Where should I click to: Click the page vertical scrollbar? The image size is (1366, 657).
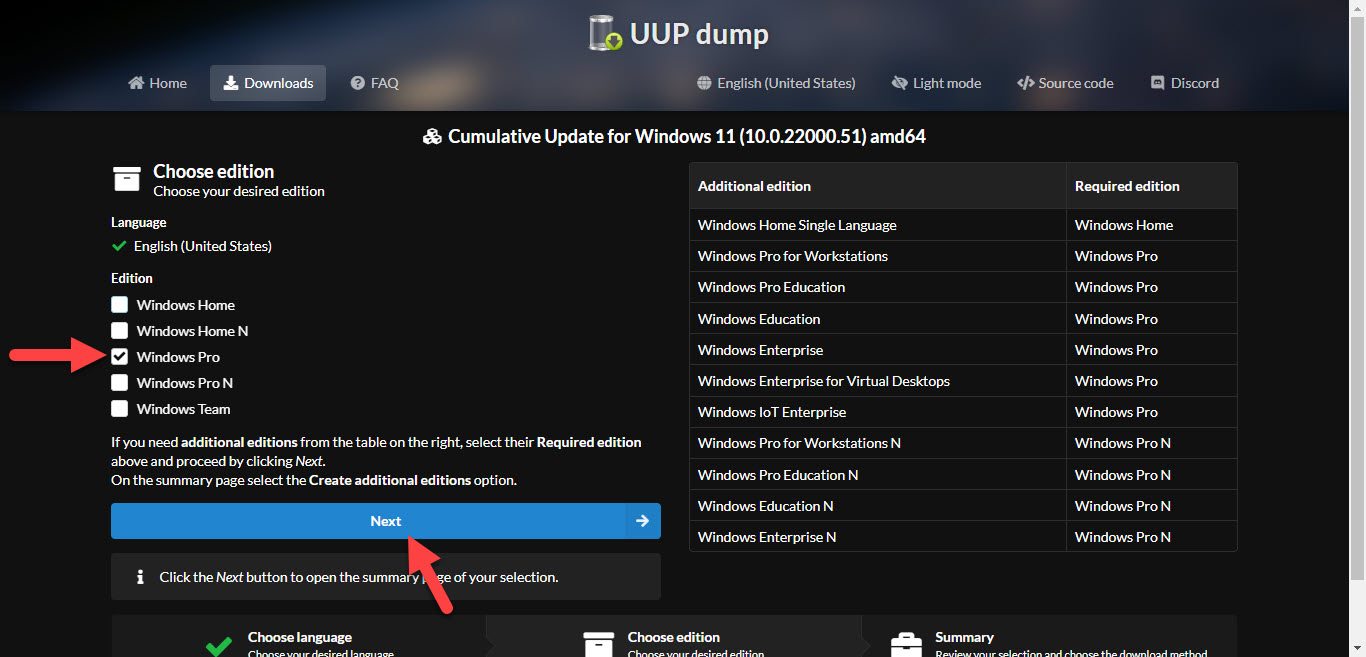tap(1357, 300)
